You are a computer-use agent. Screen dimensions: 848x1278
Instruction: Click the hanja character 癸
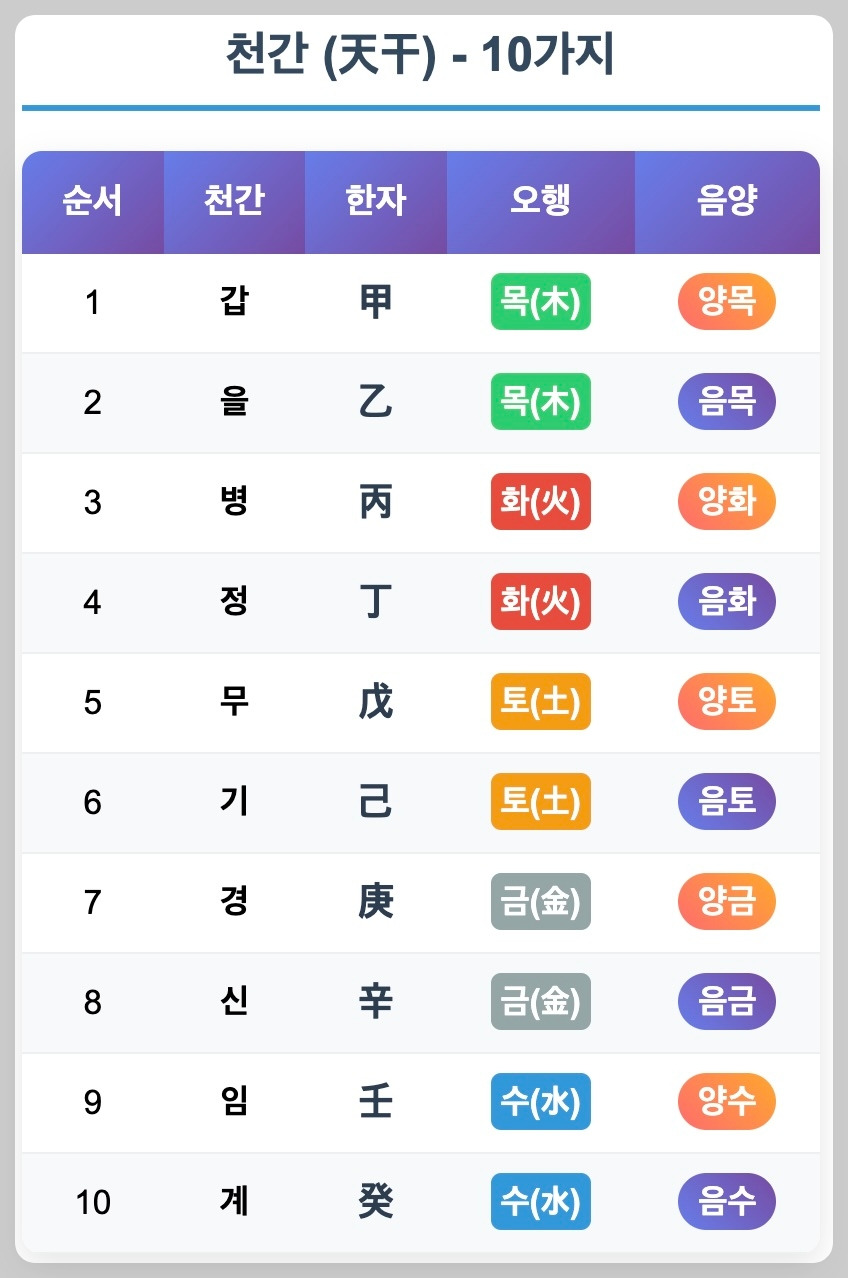point(375,1201)
